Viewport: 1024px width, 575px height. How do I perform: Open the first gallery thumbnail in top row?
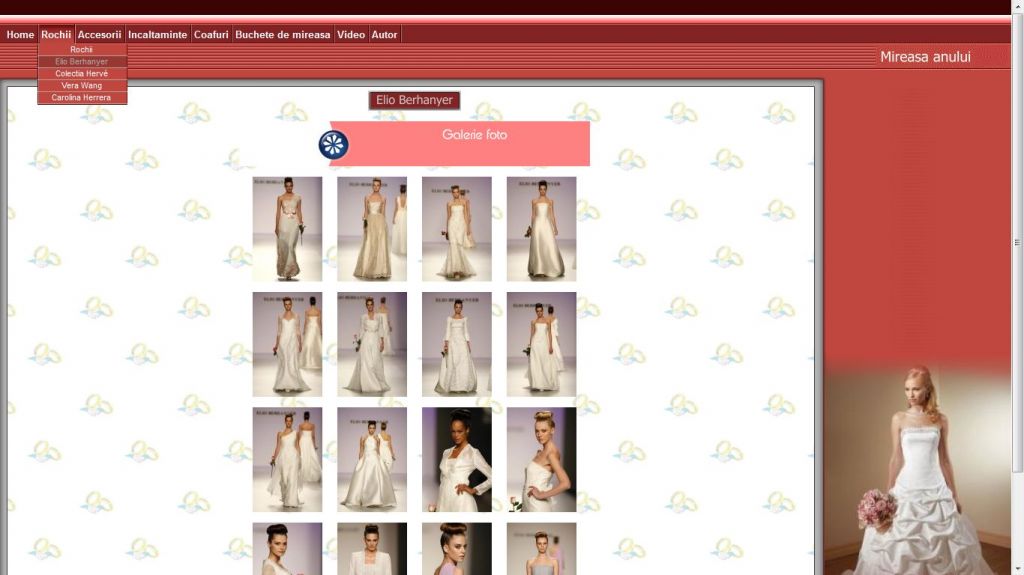click(x=287, y=229)
